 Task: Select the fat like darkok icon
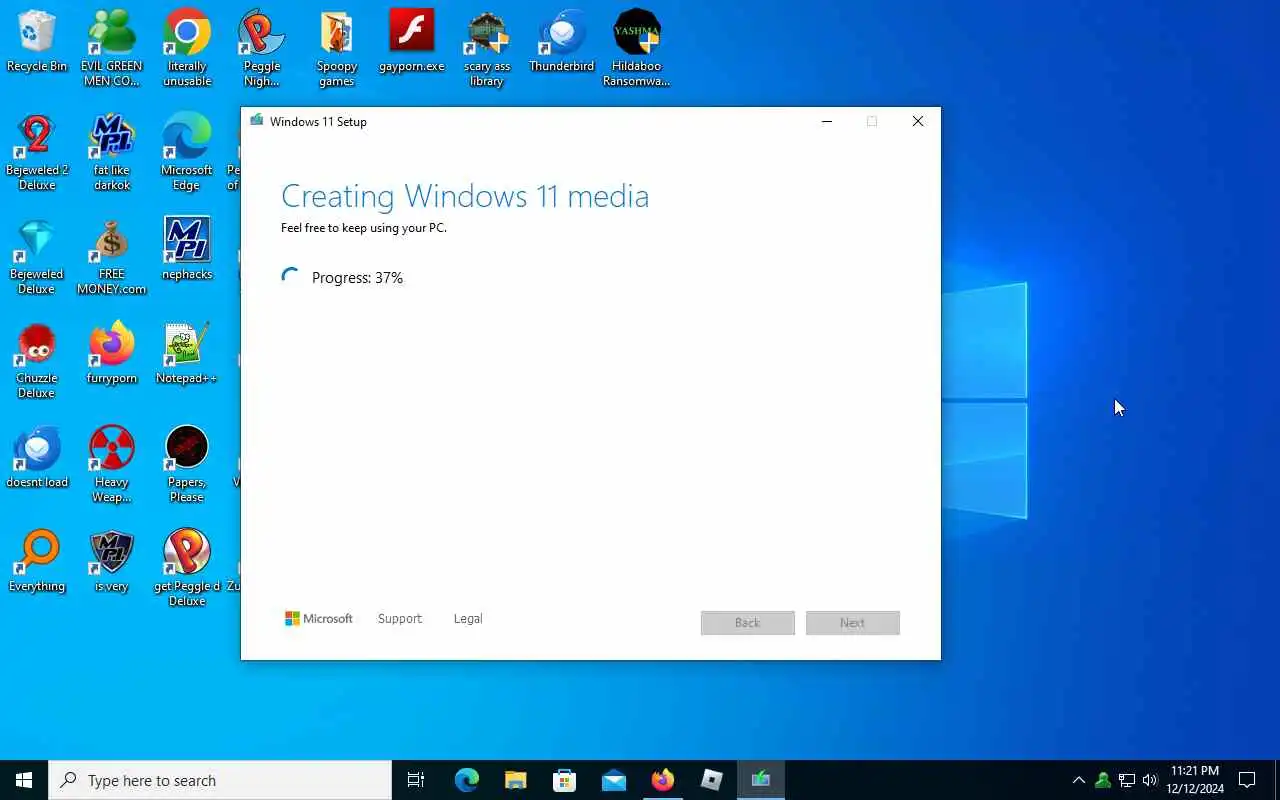(111, 152)
